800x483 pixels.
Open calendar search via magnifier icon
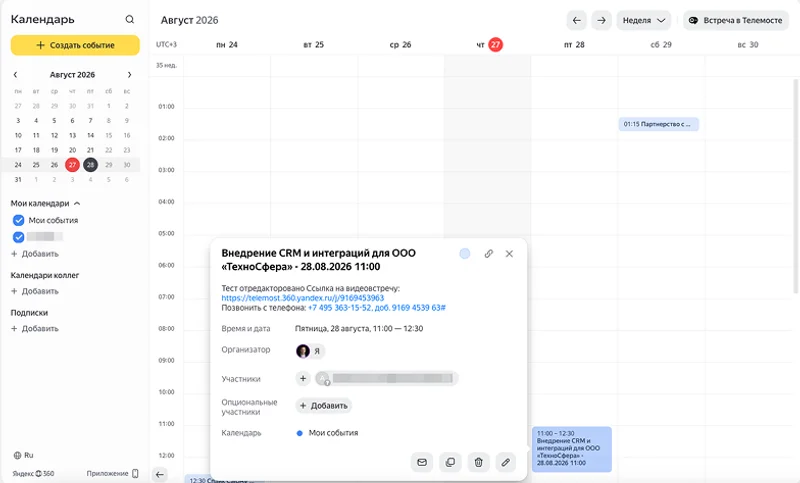pos(130,19)
